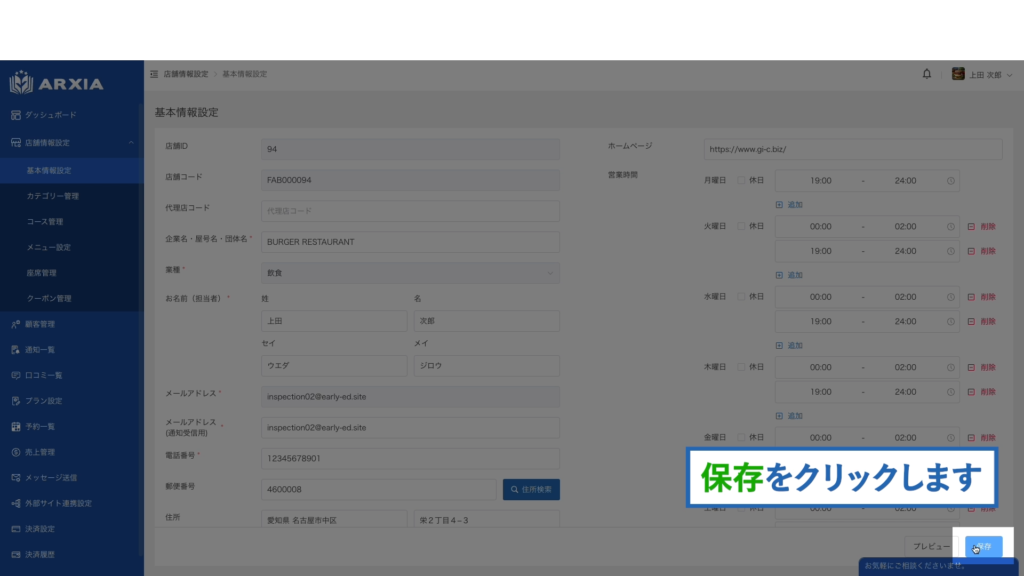Click the プレビュー button

point(931,547)
